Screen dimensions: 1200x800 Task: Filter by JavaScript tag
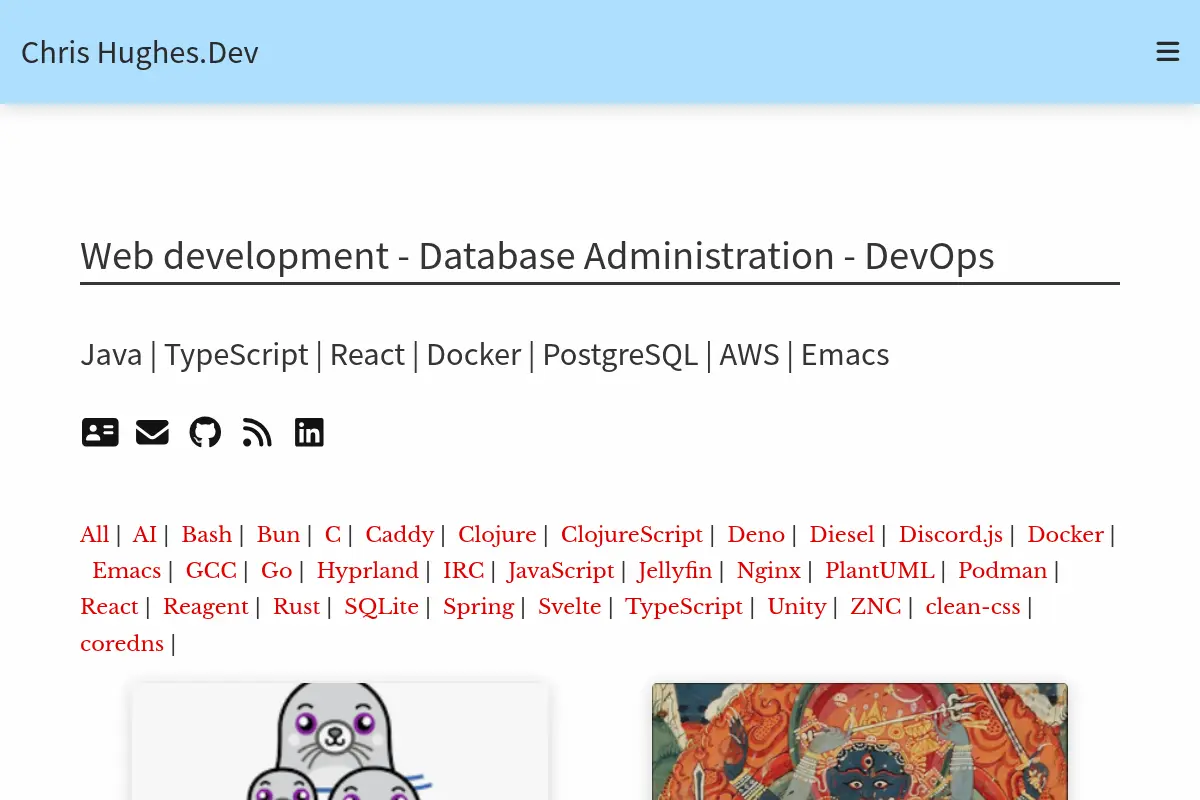point(561,570)
